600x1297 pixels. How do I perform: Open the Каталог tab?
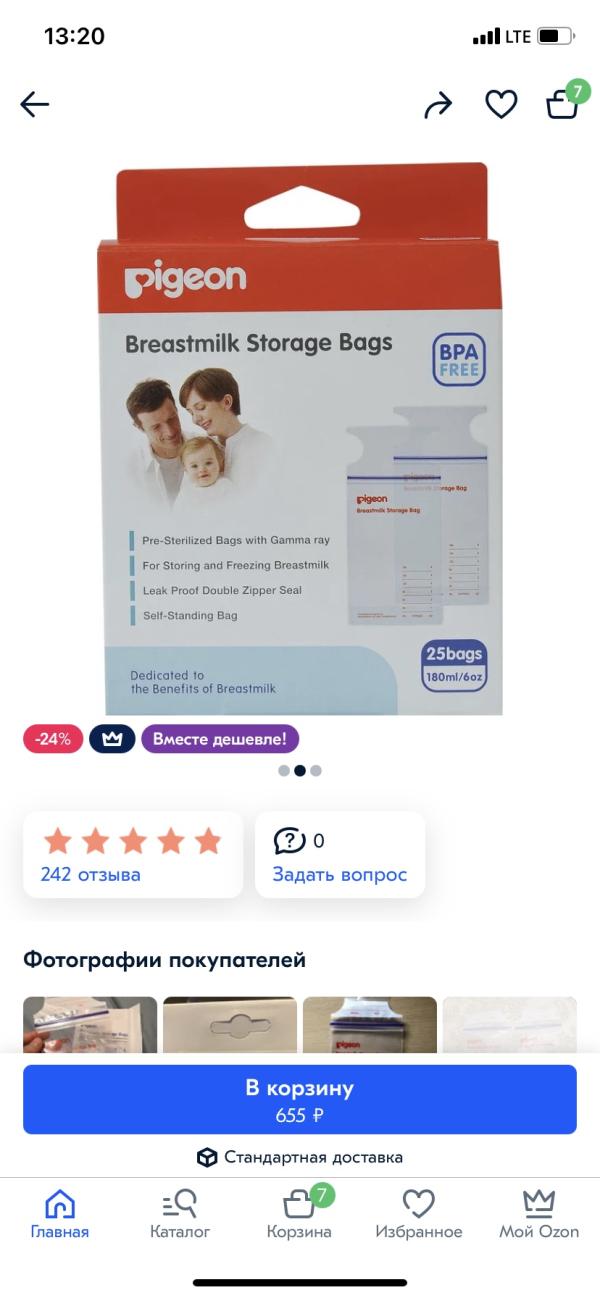180,1214
